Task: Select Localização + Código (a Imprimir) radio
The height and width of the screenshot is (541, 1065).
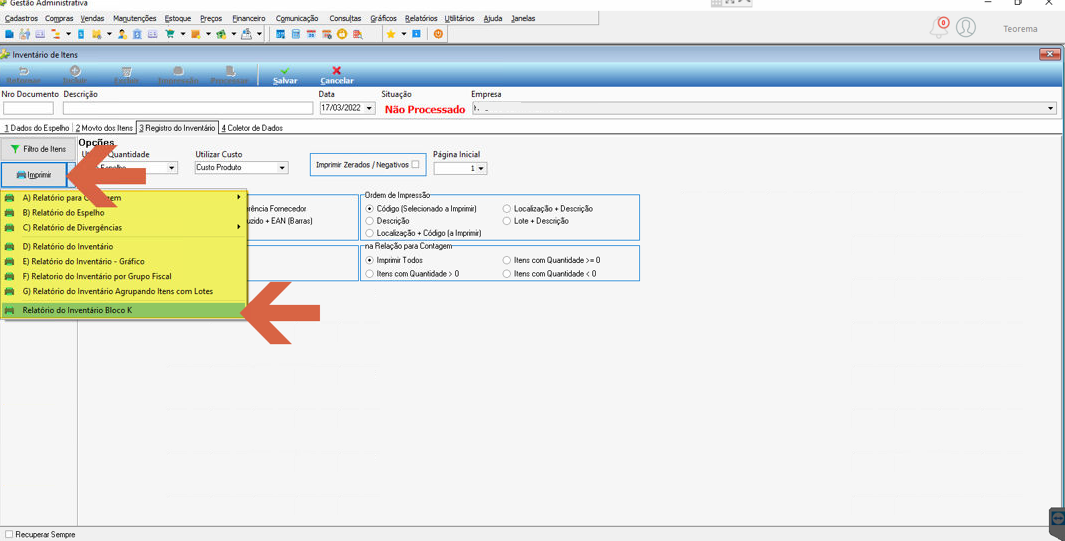Action: tap(369, 233)
